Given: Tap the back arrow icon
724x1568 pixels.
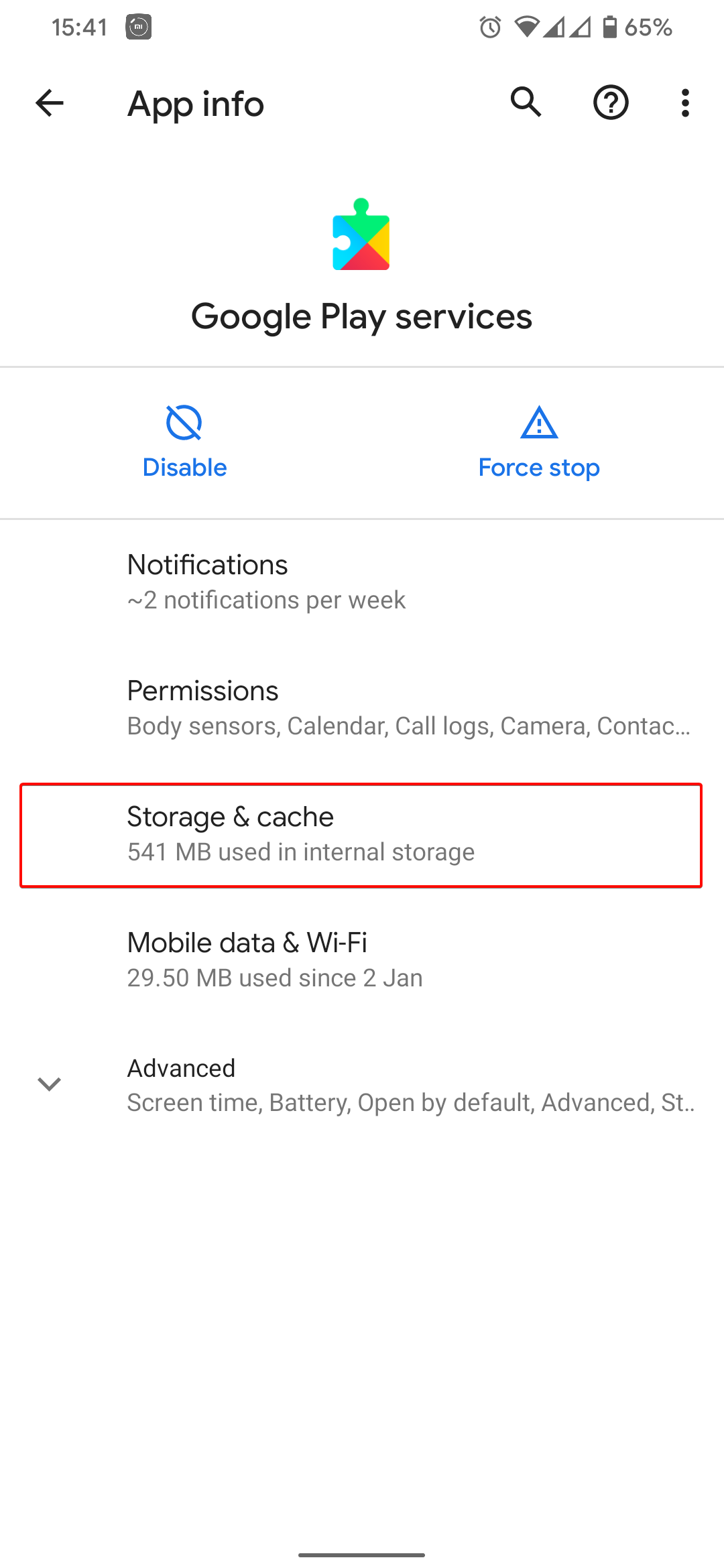Looking at the screenshot, I should [x=50, y=103].
